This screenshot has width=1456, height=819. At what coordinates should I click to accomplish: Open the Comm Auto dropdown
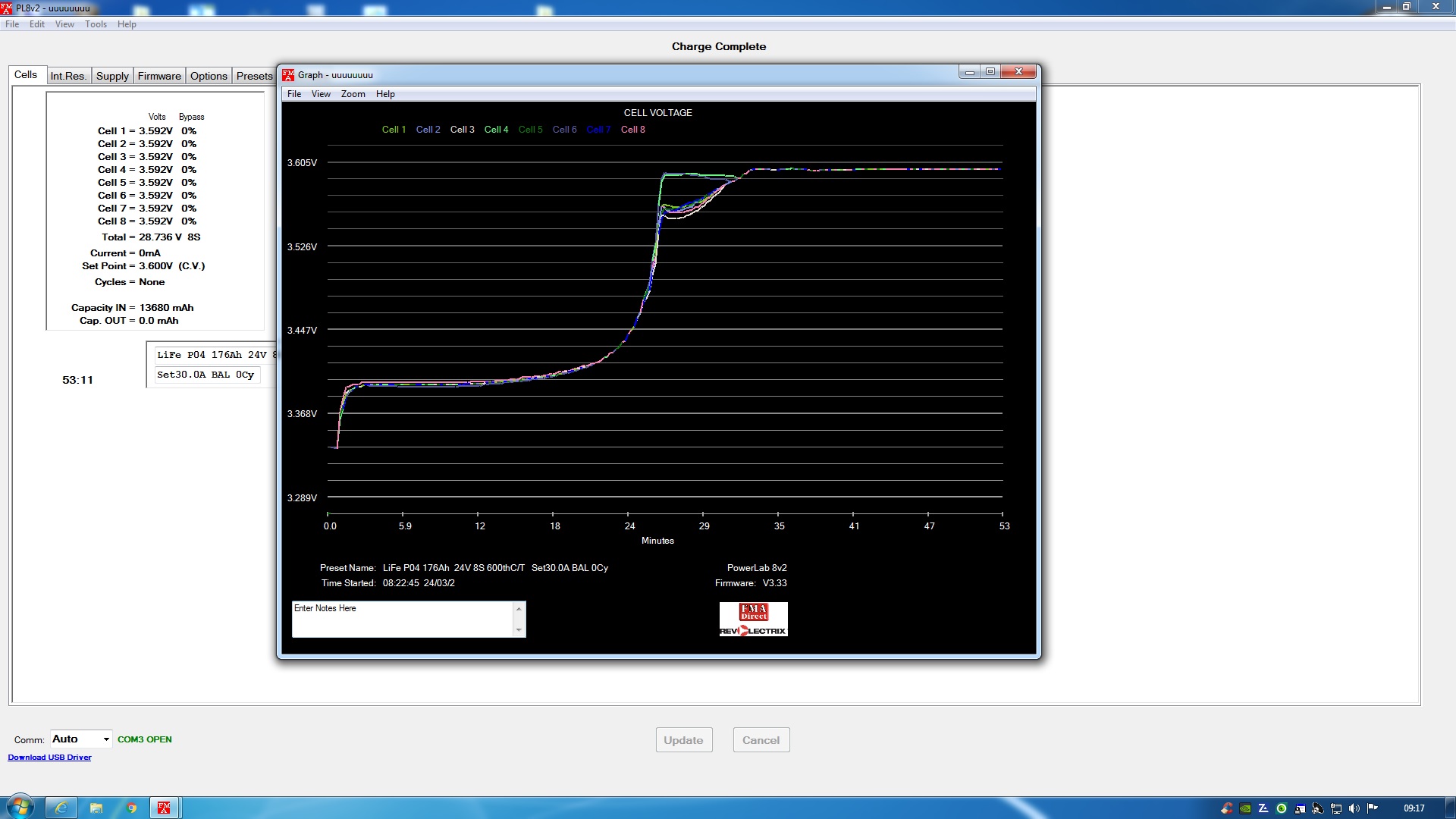click(x=106, y=739)
